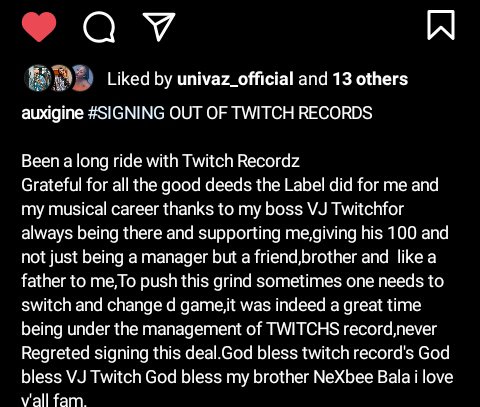Open comments with the speech bubble icon
The width and height of the screenshot is (480, 407).
pyautogui.click(x=99, y=27)
